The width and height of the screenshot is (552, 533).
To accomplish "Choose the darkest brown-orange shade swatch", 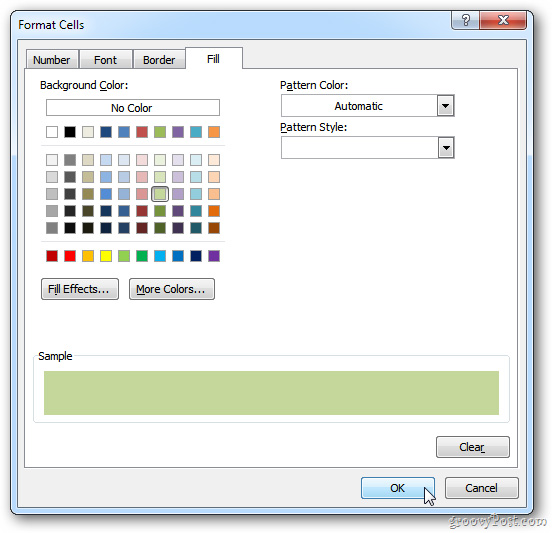I will (x=214, y=228).
